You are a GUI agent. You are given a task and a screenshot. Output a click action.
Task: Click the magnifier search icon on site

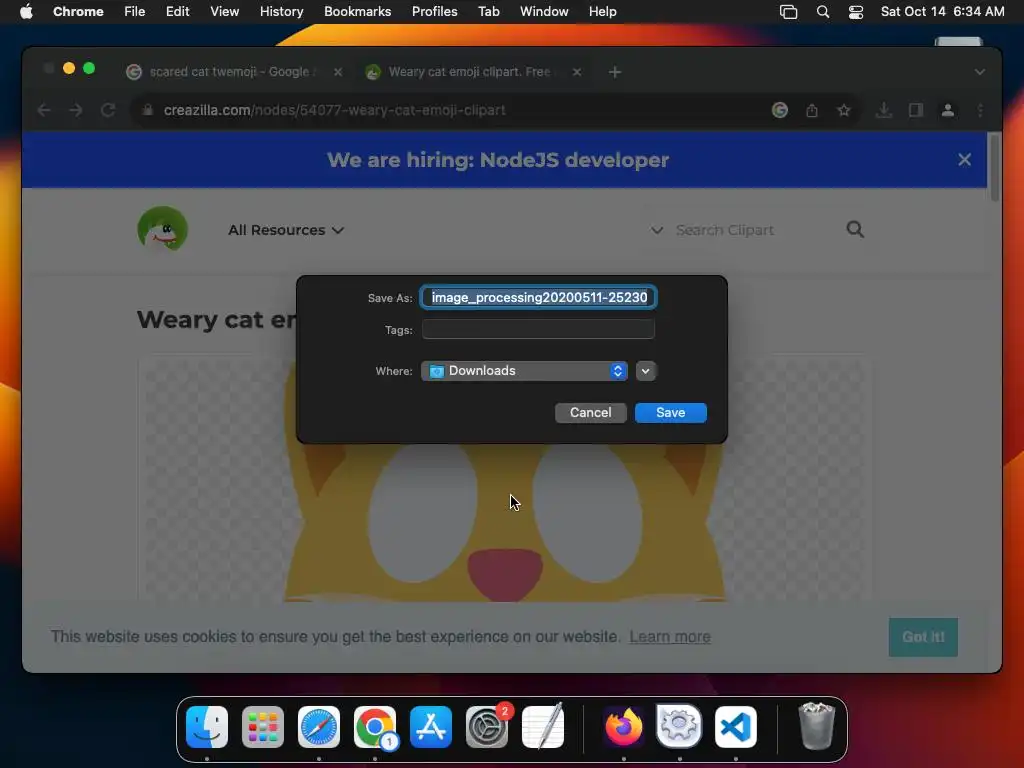tap(855, 229)
